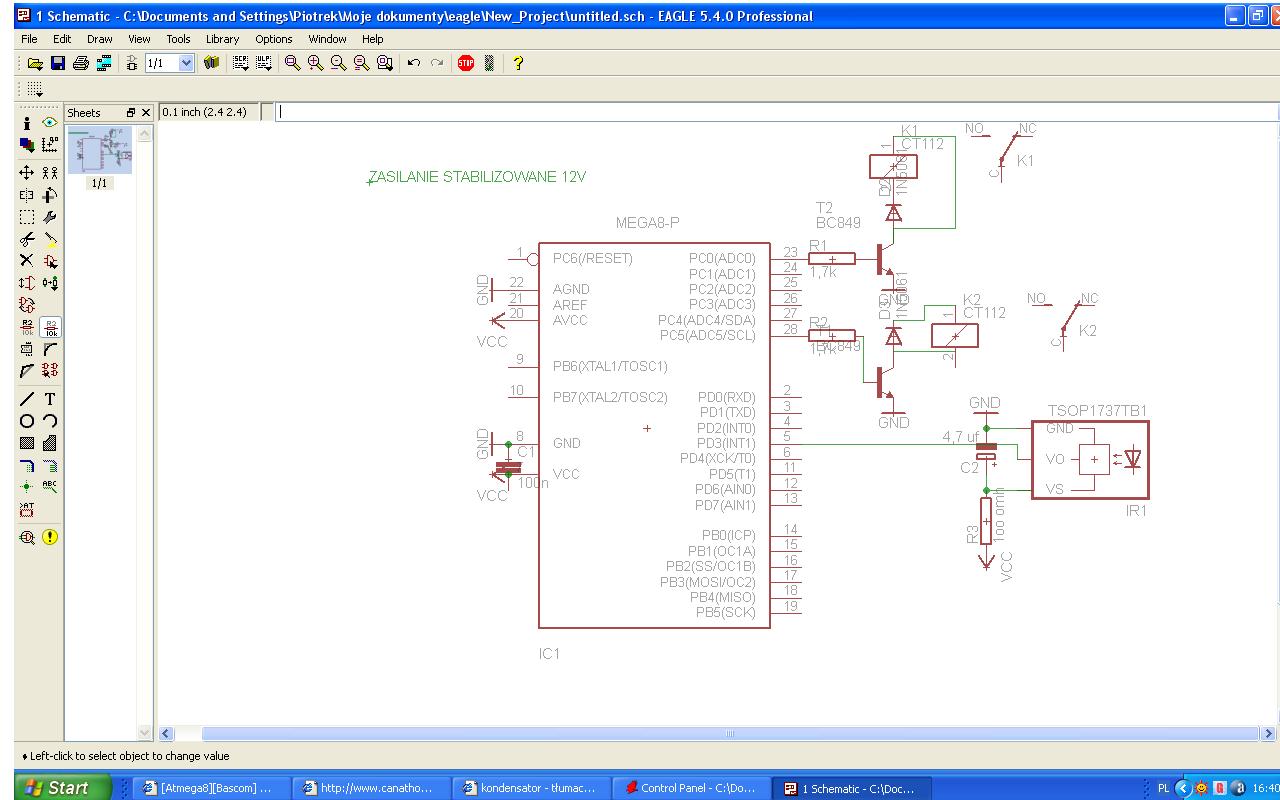Undock the Sheets panel
The width and height of the screenshot is (1280, 800).
click(x=131, y=113)
